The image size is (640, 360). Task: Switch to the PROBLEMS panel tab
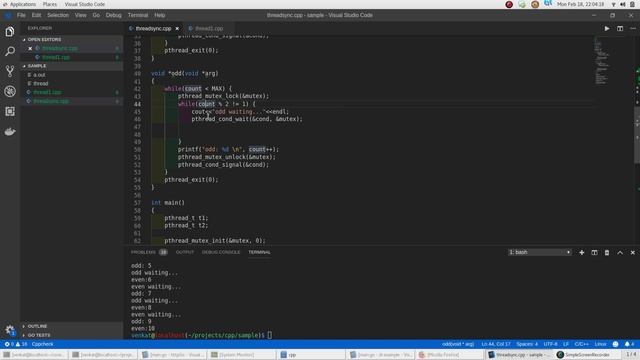point(149,253)
